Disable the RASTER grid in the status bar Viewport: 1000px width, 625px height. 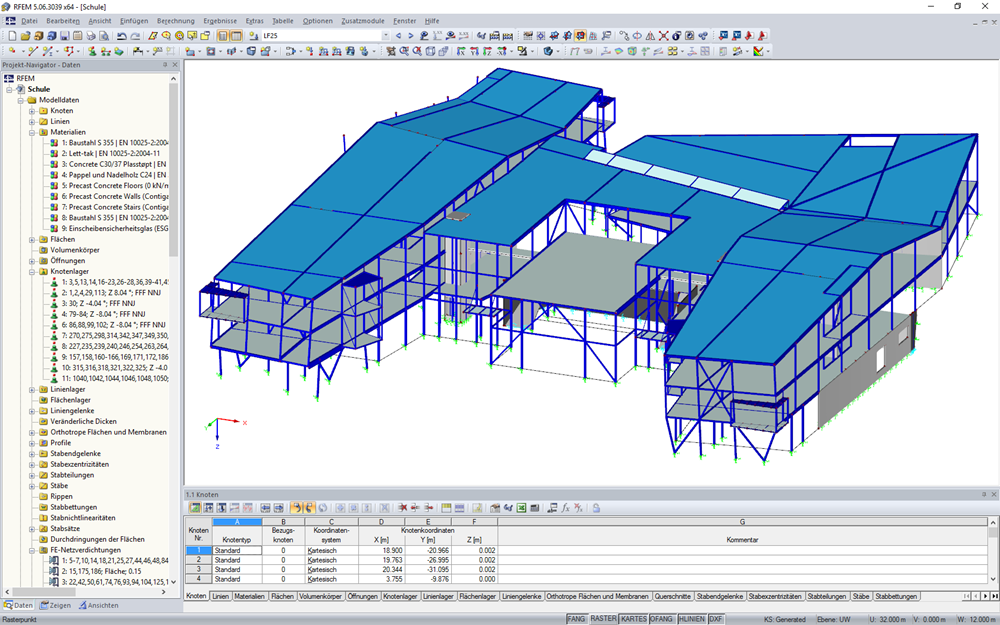click(603, 618)
